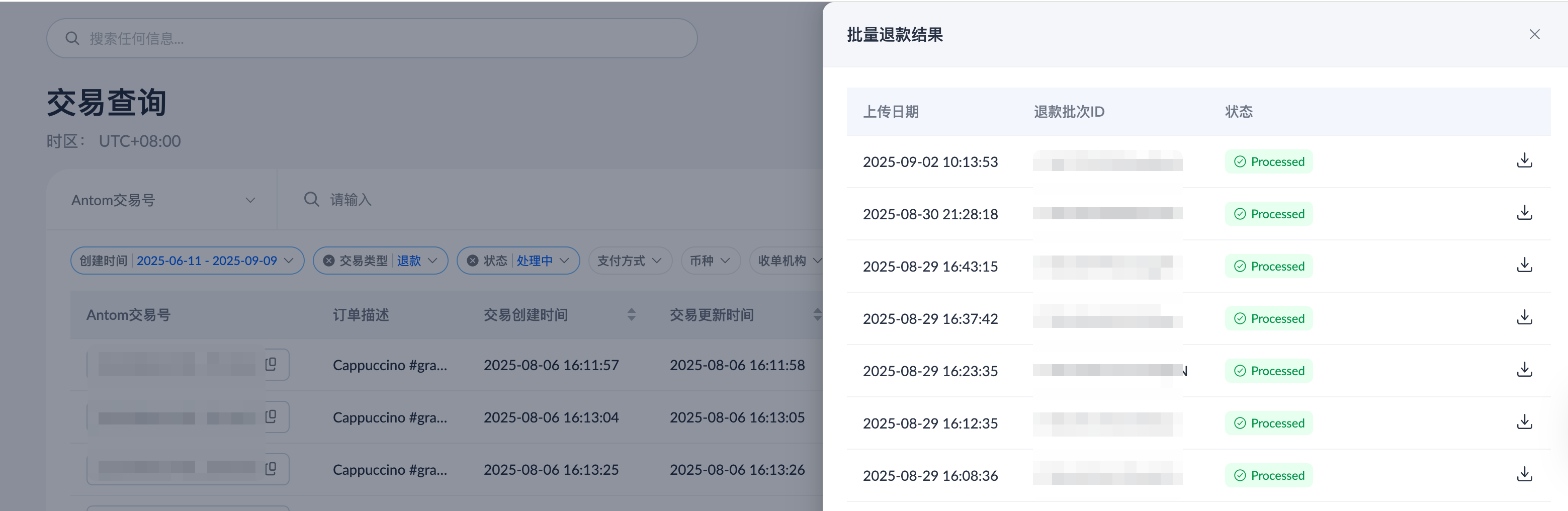The height and width of the screenshot is (511, 1568).
Task: Click the 搜索任何信息 search box
Action: 371,39
